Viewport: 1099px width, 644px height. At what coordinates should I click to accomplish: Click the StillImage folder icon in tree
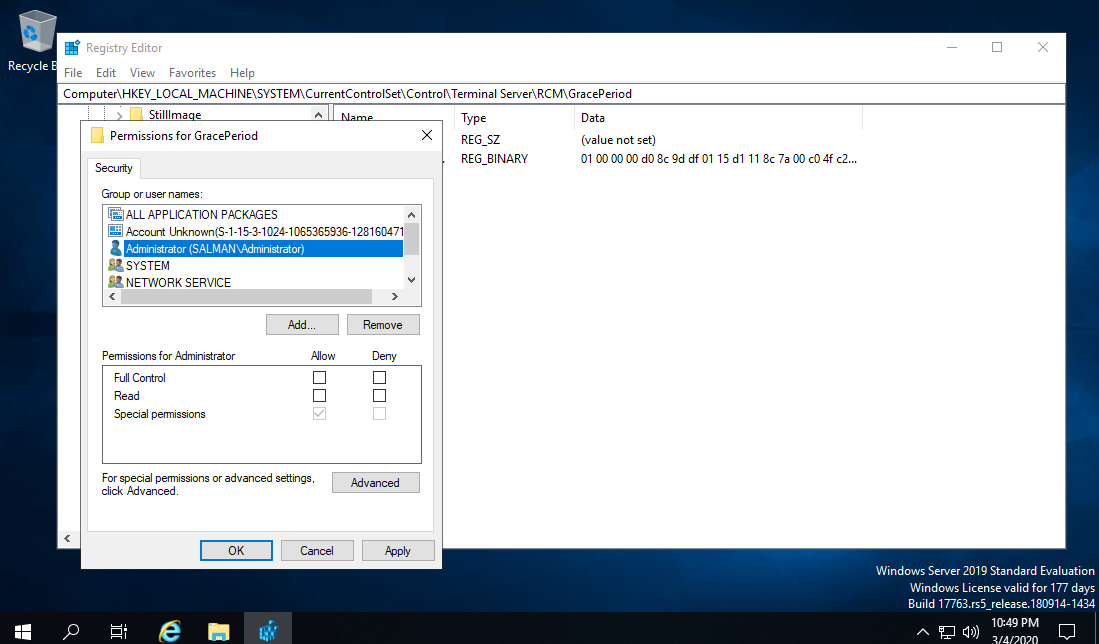point(136,114)
